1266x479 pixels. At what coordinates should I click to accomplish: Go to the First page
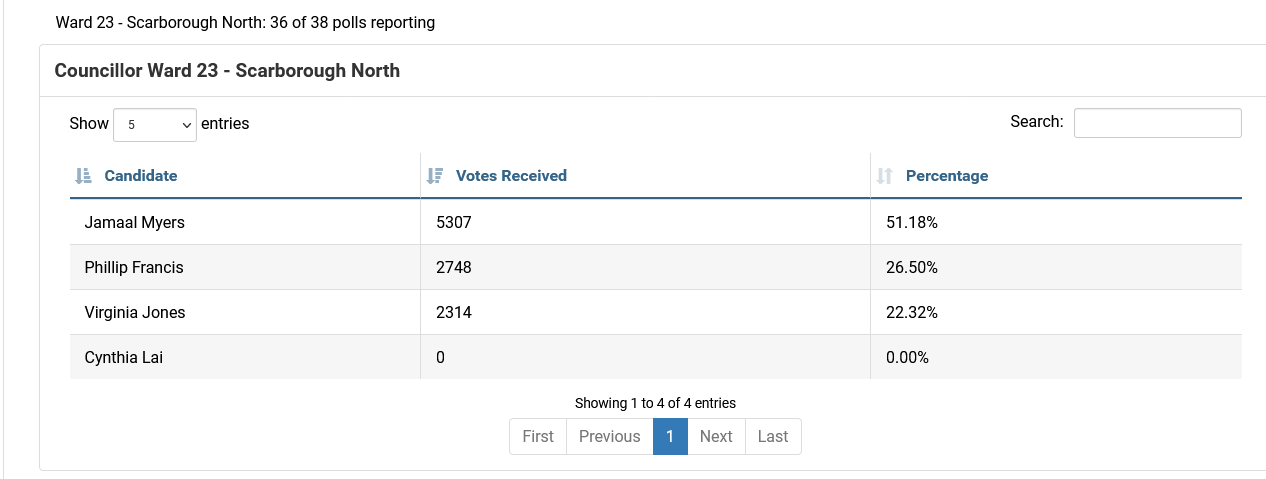[x=538, y=437]
